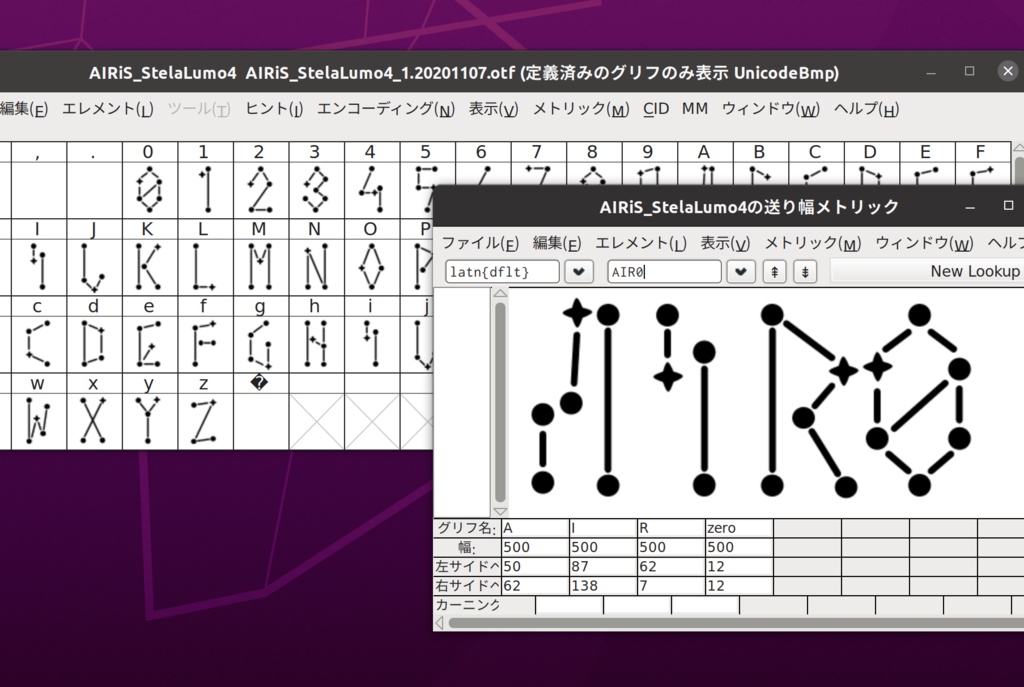The image size is (1024, 687).
Task: Click the vertical scrollbar in metrics preview
Action: pos(500,402)
